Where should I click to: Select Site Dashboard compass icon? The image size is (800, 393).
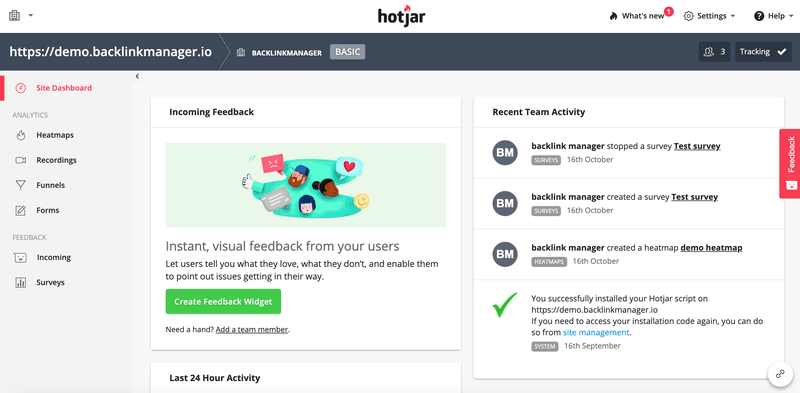point(20,88)
